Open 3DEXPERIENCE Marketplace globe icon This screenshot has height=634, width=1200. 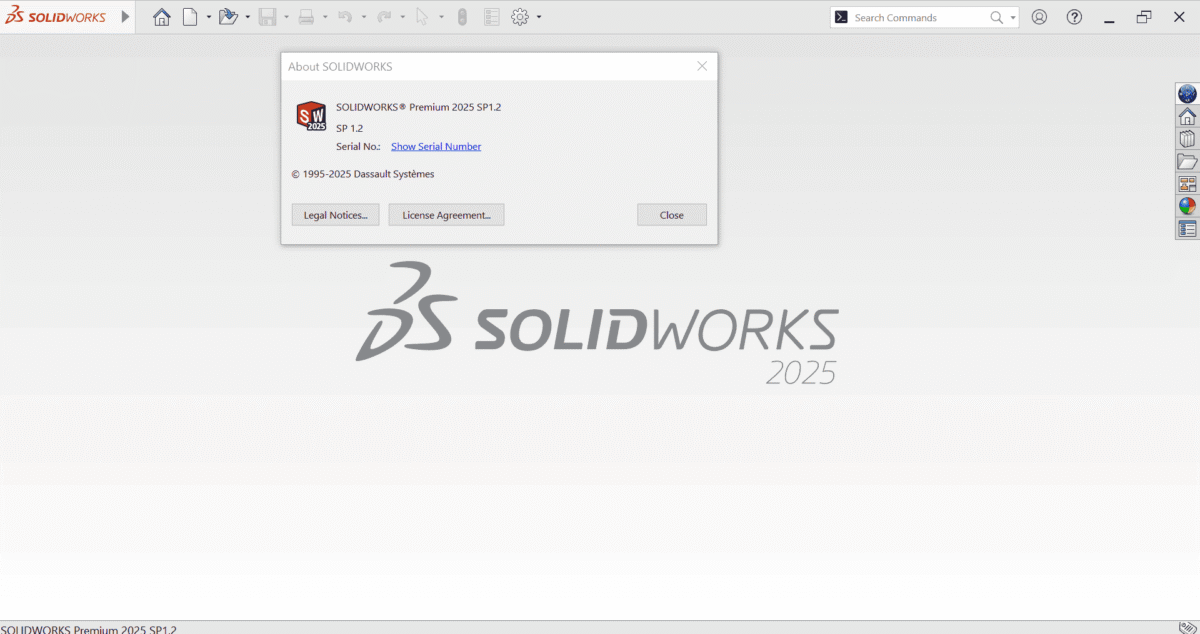pos(1187,94)
